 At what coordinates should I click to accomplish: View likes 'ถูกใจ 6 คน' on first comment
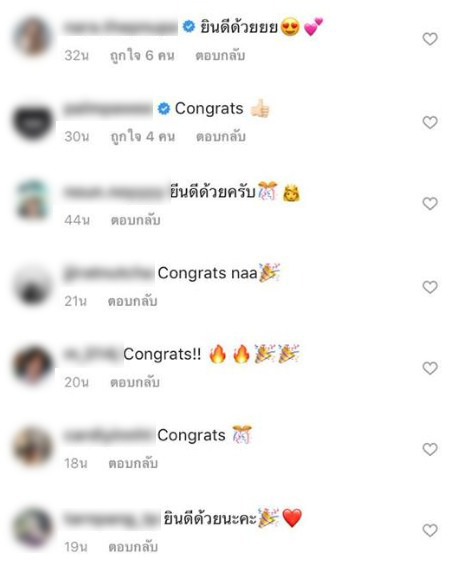pos(142,56)
